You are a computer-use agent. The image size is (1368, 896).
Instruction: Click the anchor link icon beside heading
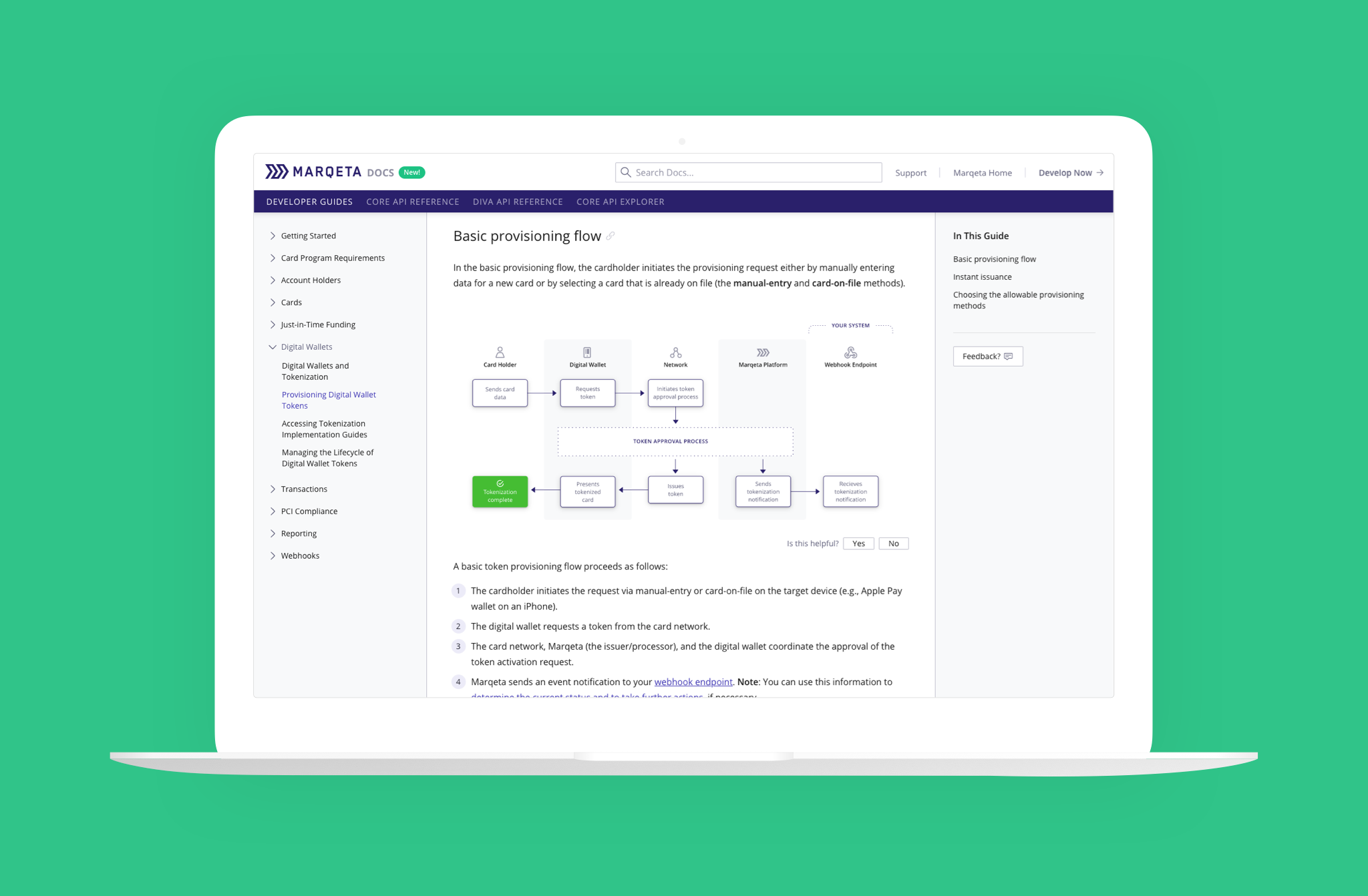tap(611, 236)
